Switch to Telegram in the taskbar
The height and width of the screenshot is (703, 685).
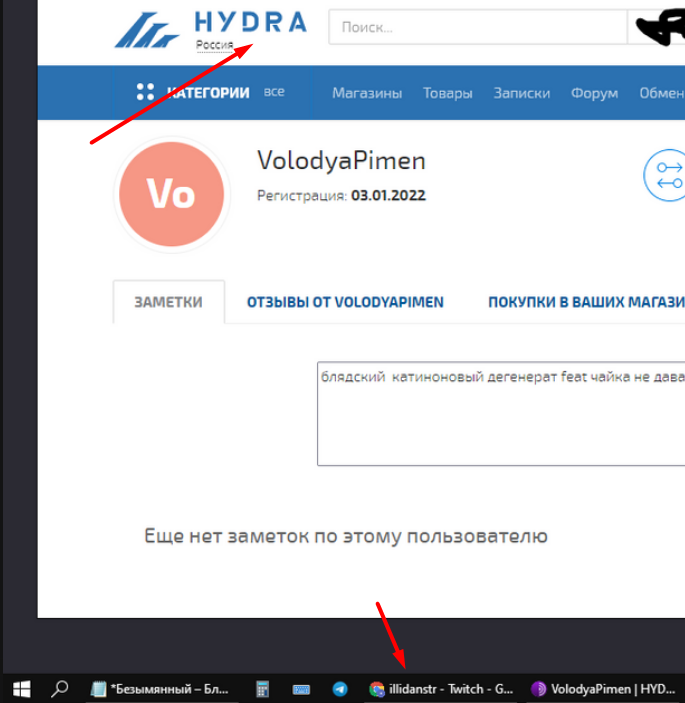tap(340, 688)
